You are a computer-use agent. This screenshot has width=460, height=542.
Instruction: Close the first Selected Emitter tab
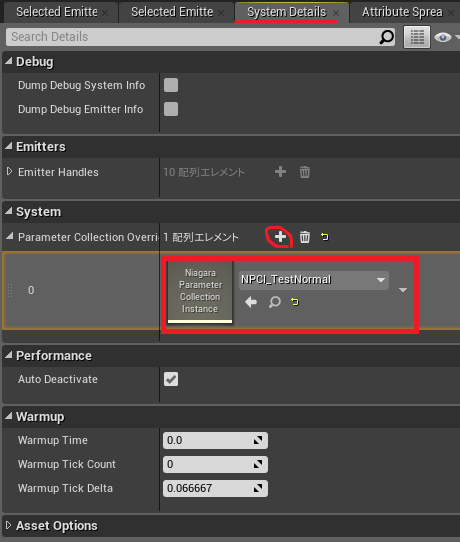coord(105,13)
